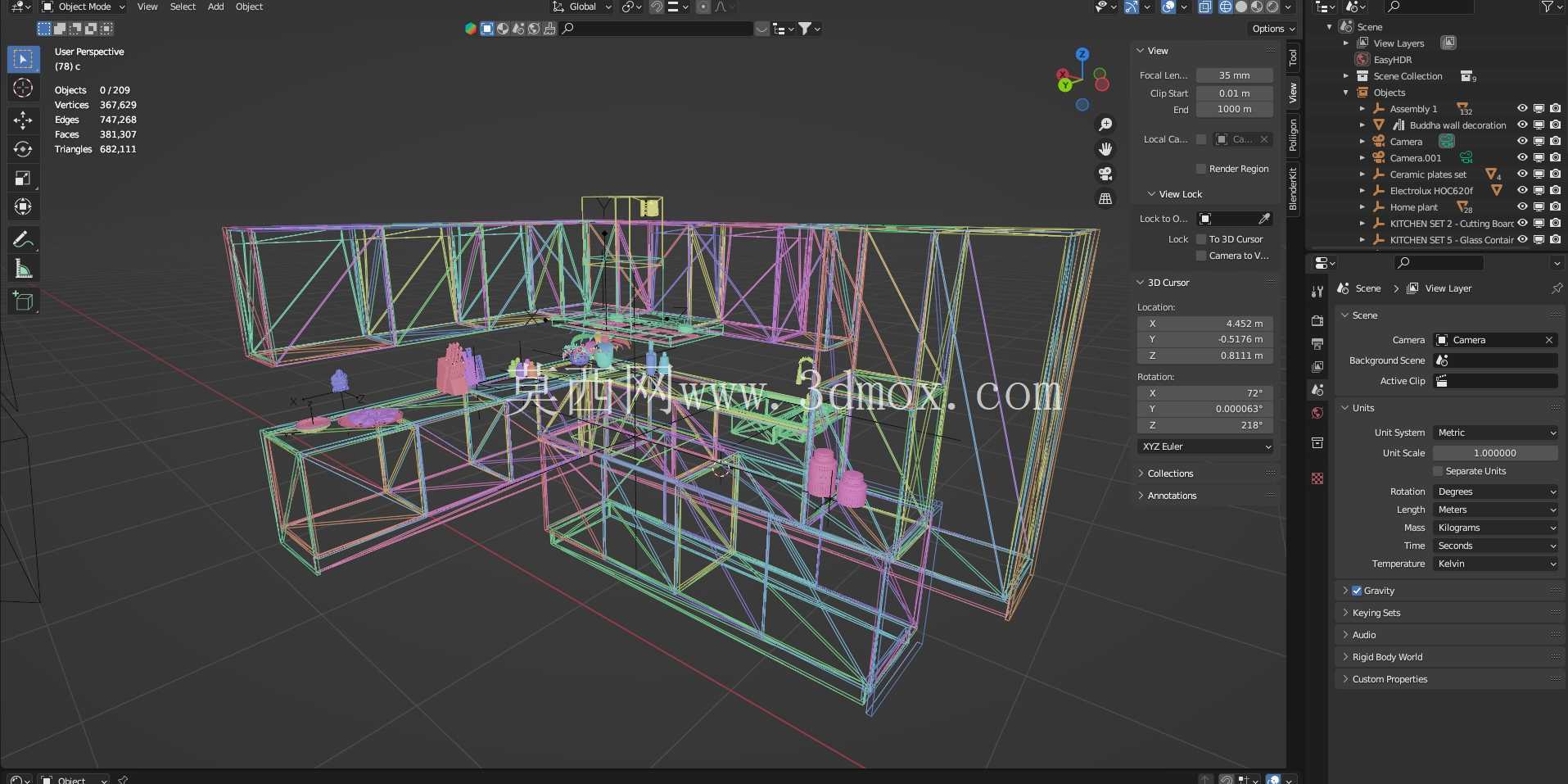Click the Clip Start 0.01 m field

pos(1234,93)
